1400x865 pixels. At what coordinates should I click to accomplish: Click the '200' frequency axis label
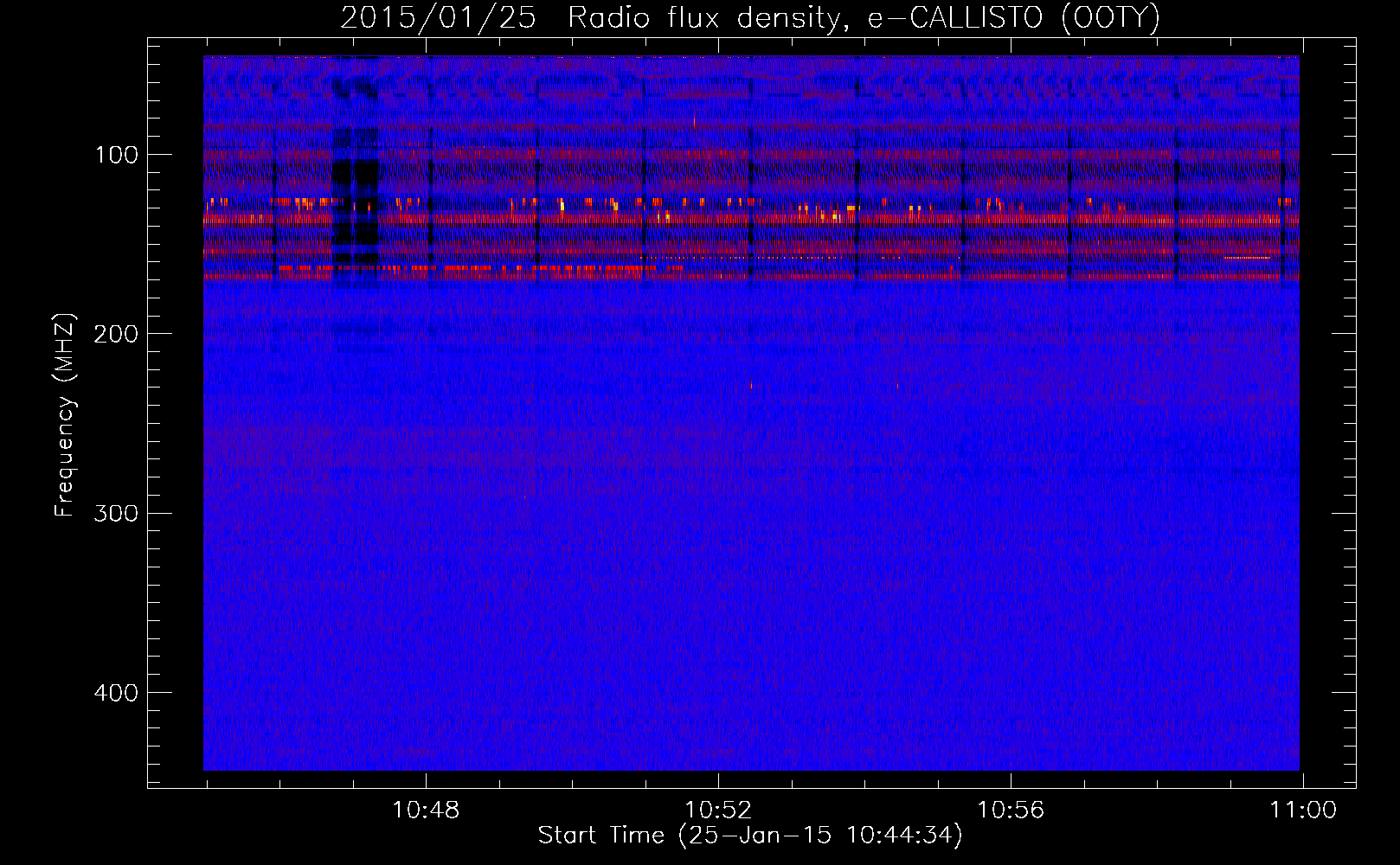117,335
